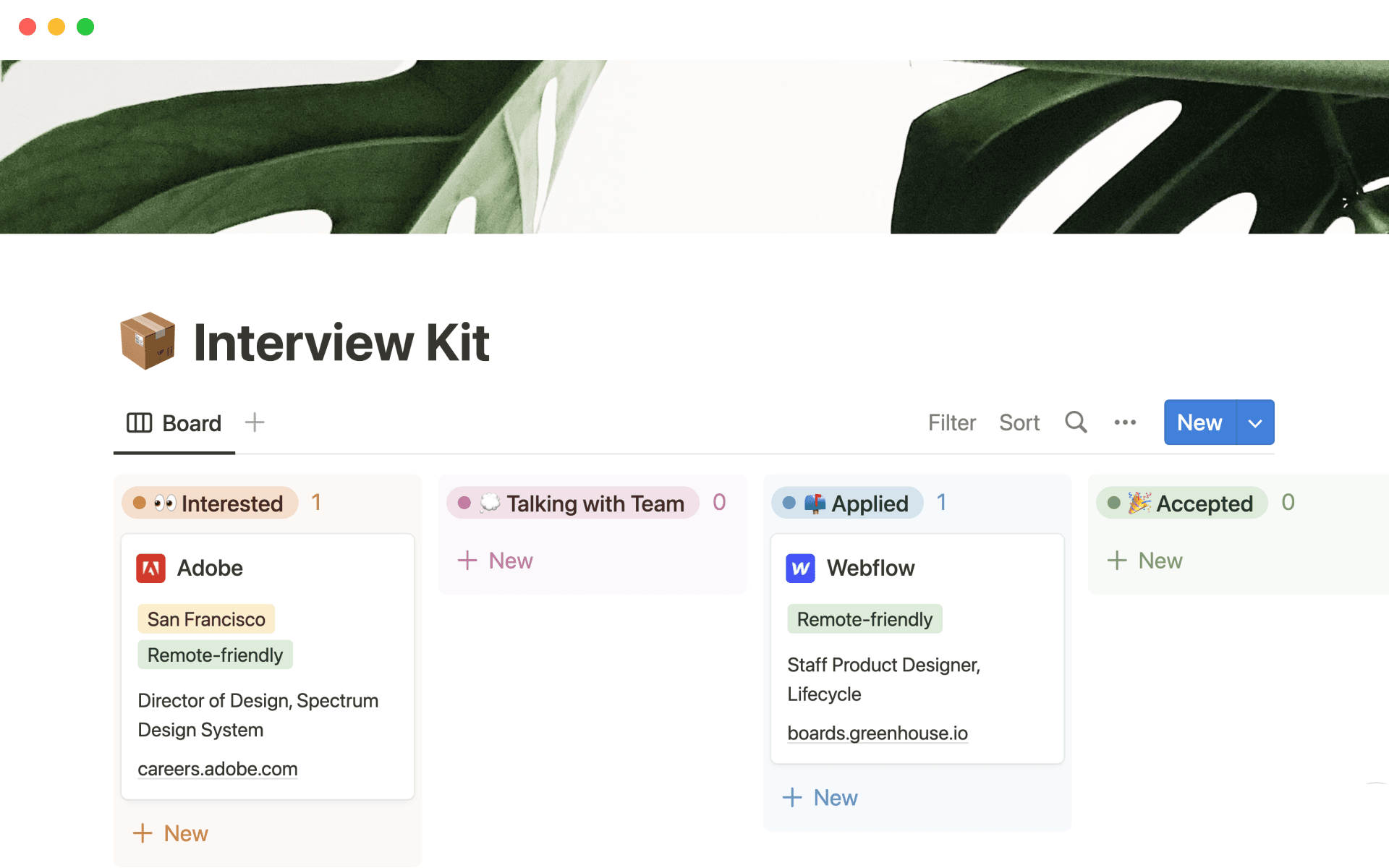Image resolution: width=1389 pixels, height=868 pixels.
Task: Open the three-dot options menu
Action: [x=1124, y=422]
